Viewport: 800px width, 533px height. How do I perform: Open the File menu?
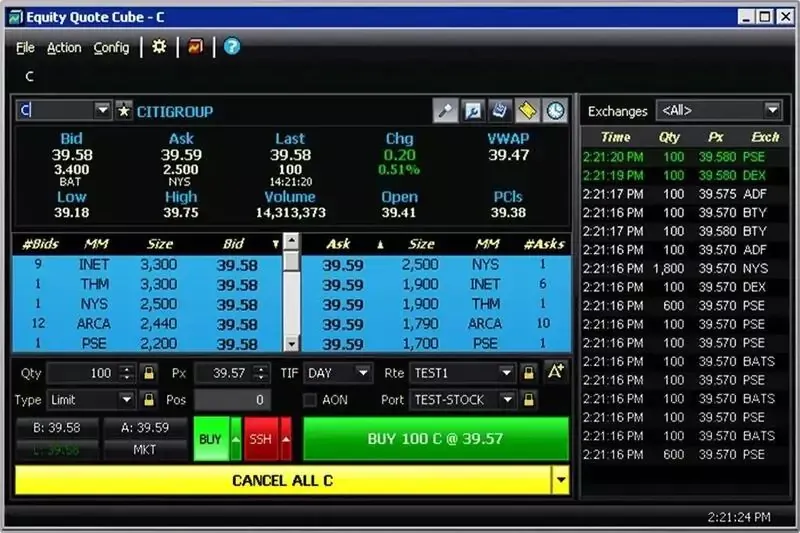(x=25, y=47)
